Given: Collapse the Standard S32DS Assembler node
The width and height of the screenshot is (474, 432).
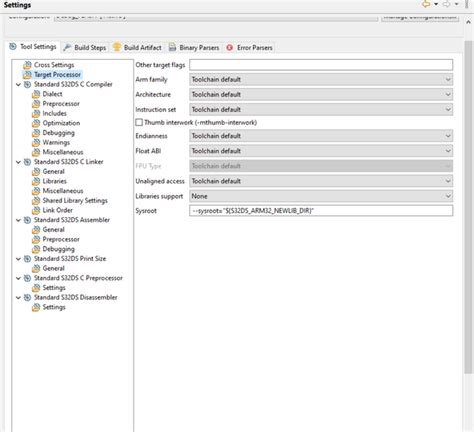Looking at the screenshot, I should [x=18, y=220].
